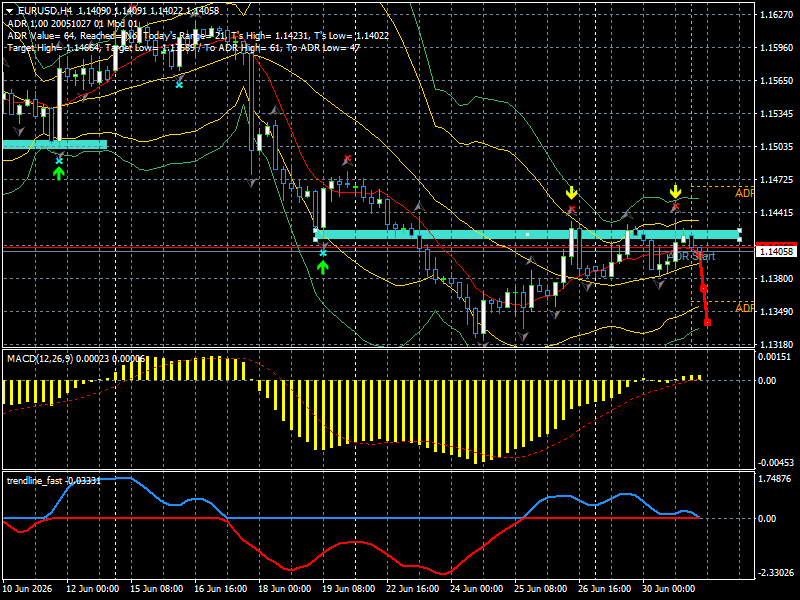Click the '24 Jun 00:00' time axis label

pyautogui.click(x=476, y=589)
